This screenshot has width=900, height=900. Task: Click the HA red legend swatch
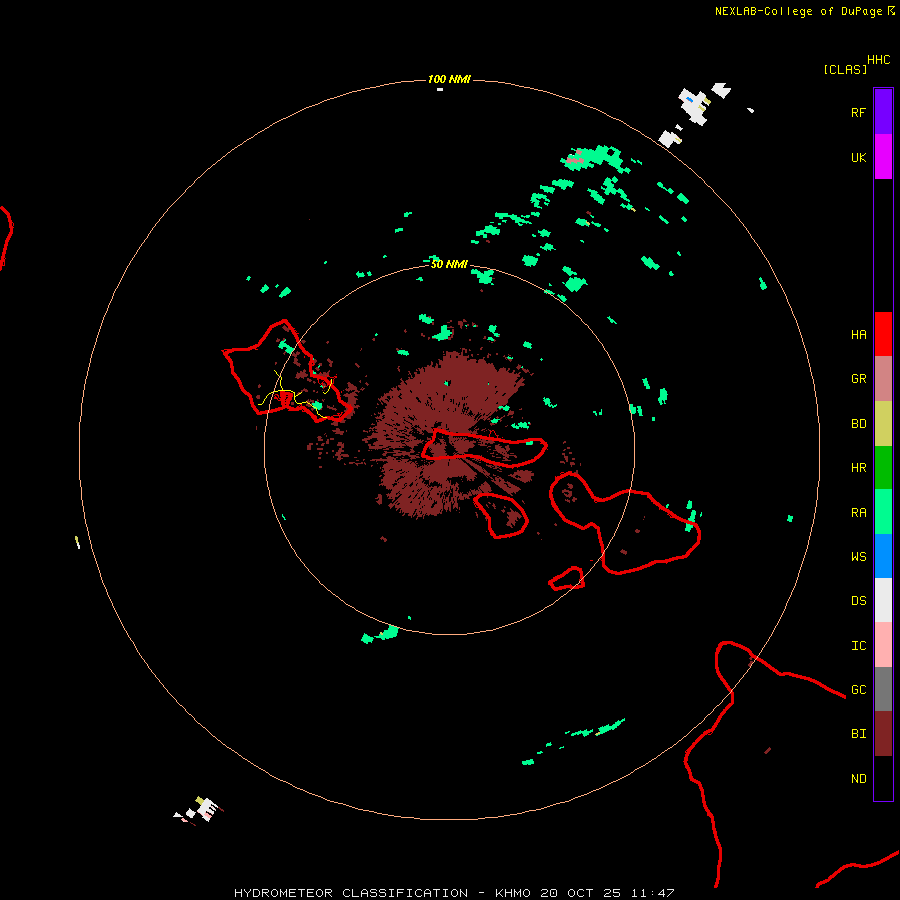click(883, 334)
